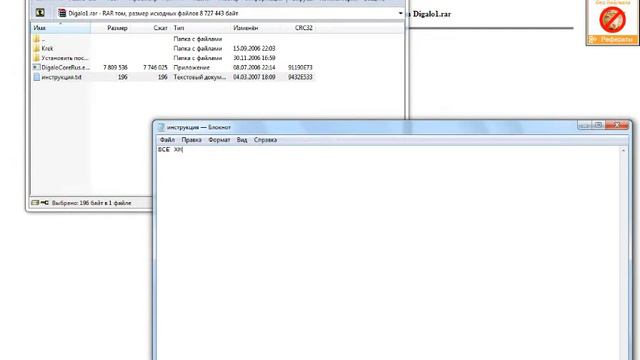Click the Notepad title bar document icon

(161, 127)
